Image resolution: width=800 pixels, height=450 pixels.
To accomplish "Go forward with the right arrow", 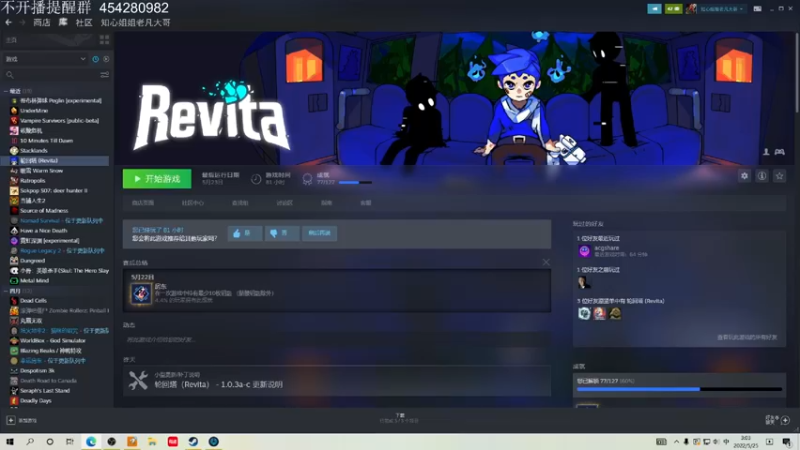I will (x=22, y=22).
